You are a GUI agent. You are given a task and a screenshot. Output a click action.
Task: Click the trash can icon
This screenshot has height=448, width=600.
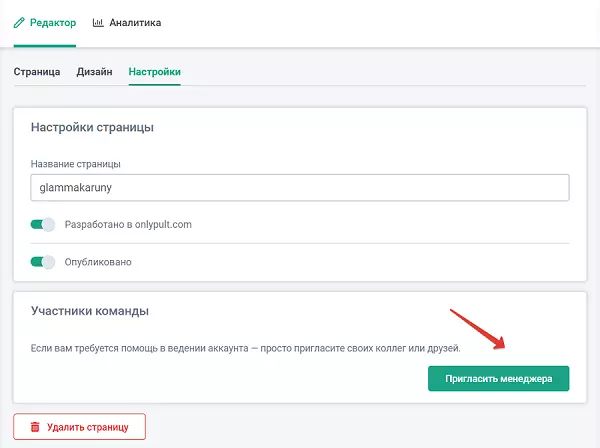[35, 427]
